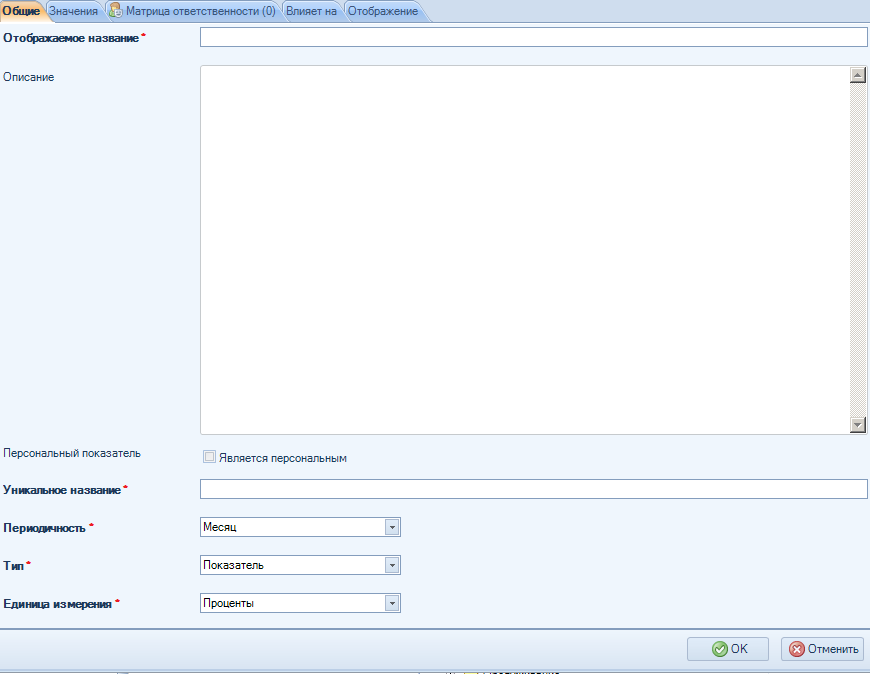This screenshot has width=870, height=674.
Task: Confirm the form with the OK button
Action: tap(727, 649)
